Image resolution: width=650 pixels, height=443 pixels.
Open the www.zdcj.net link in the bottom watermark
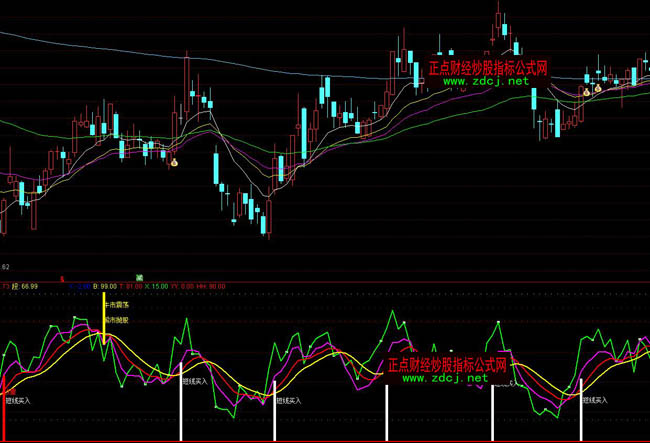[446, 379]
